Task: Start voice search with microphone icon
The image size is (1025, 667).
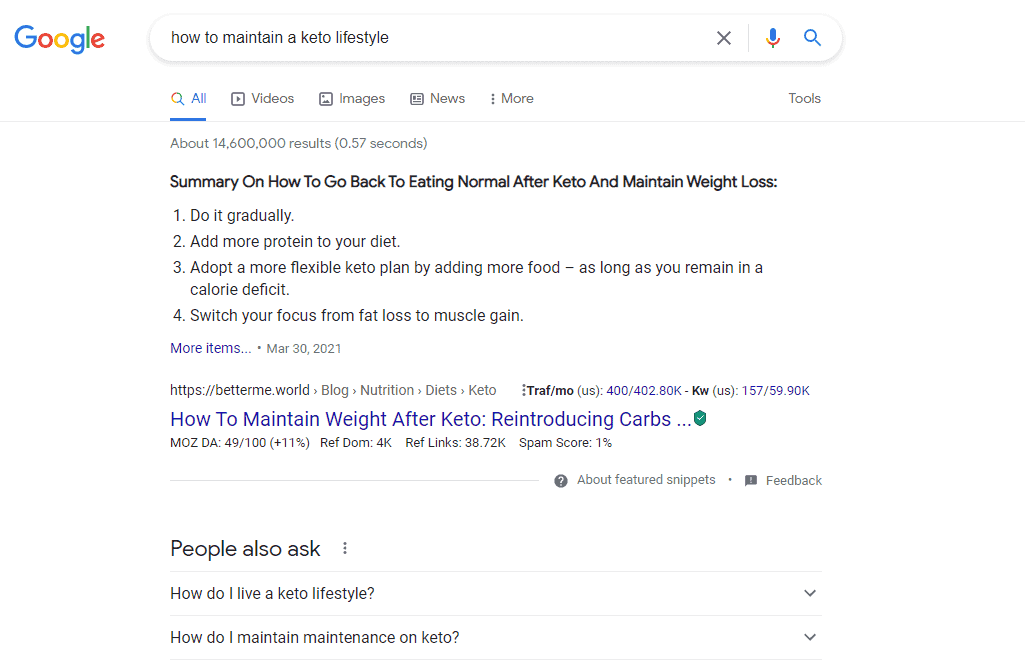Action: [x=772, y=38]
